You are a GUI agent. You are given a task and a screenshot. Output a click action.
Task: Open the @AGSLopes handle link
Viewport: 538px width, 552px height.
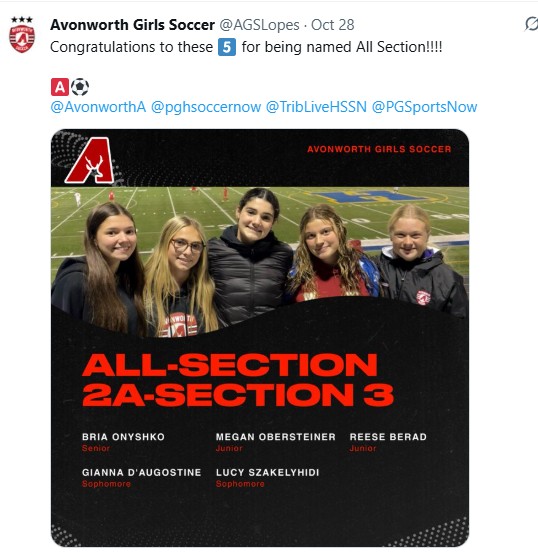tap(259, 25)
